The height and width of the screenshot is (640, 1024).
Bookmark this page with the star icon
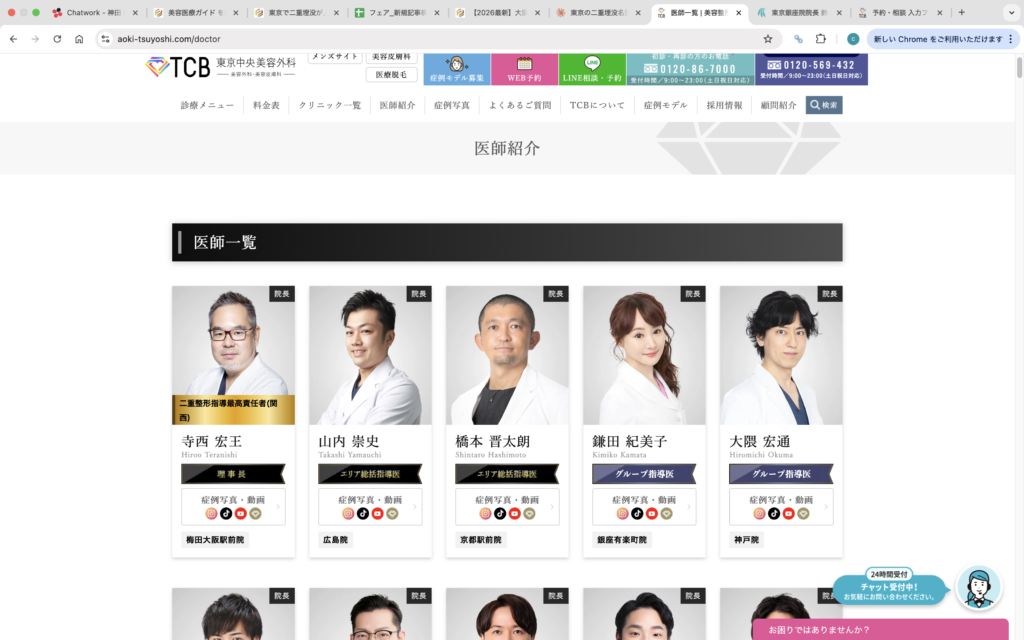tap(768, 39)
